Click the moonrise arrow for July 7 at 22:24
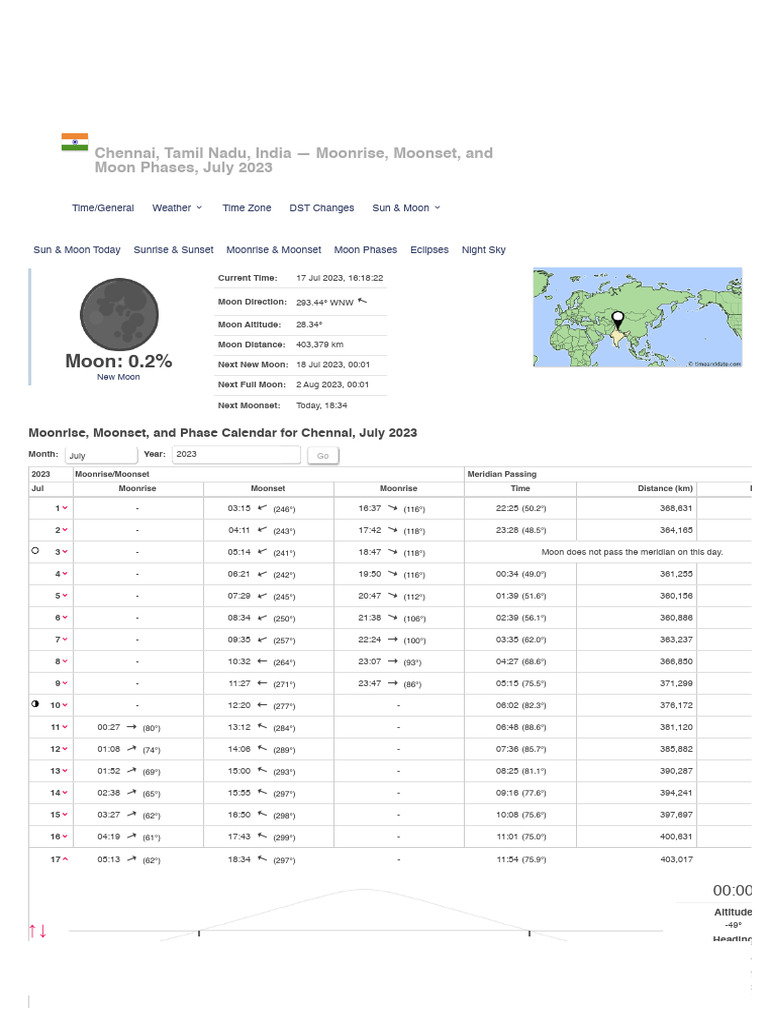The image size is (768, 1024). (x=392, y=639)
